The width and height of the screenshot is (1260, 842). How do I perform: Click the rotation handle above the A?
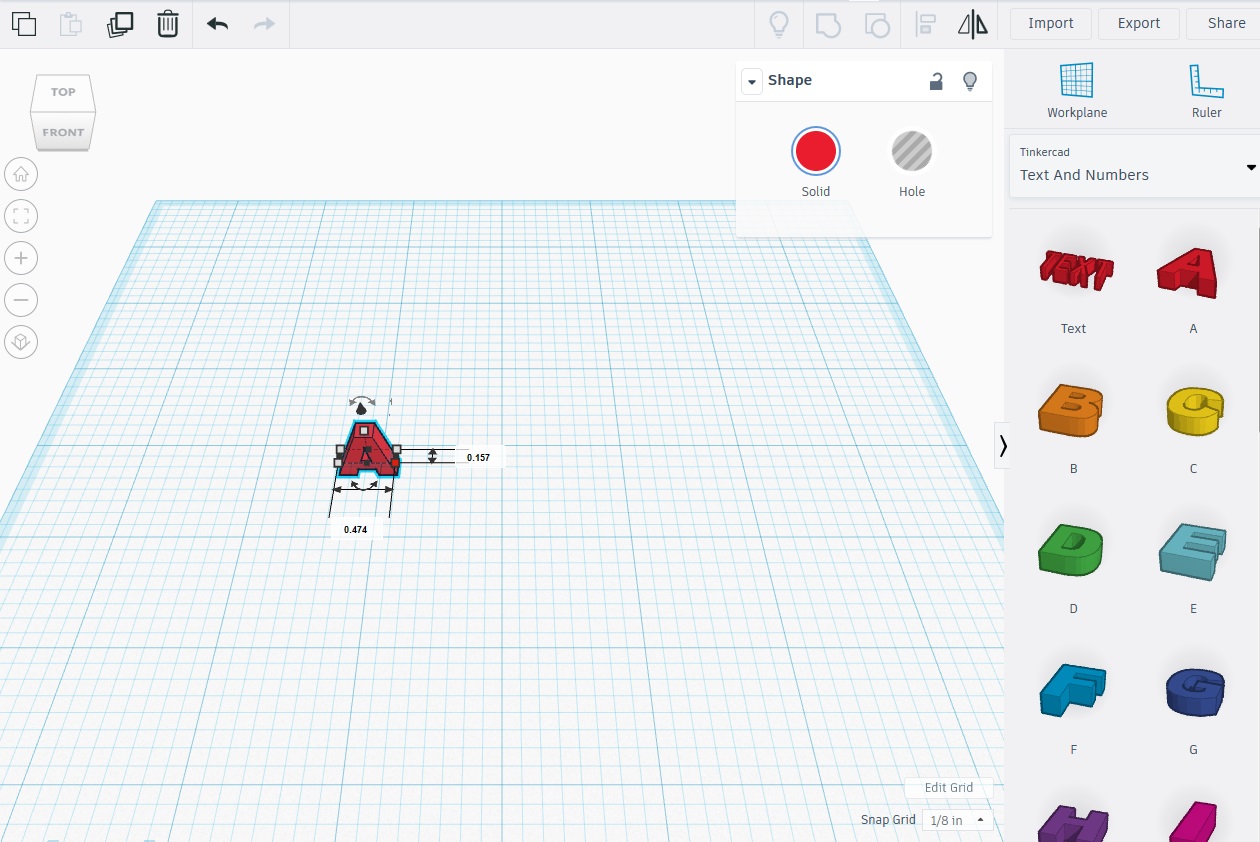point(362,400)
